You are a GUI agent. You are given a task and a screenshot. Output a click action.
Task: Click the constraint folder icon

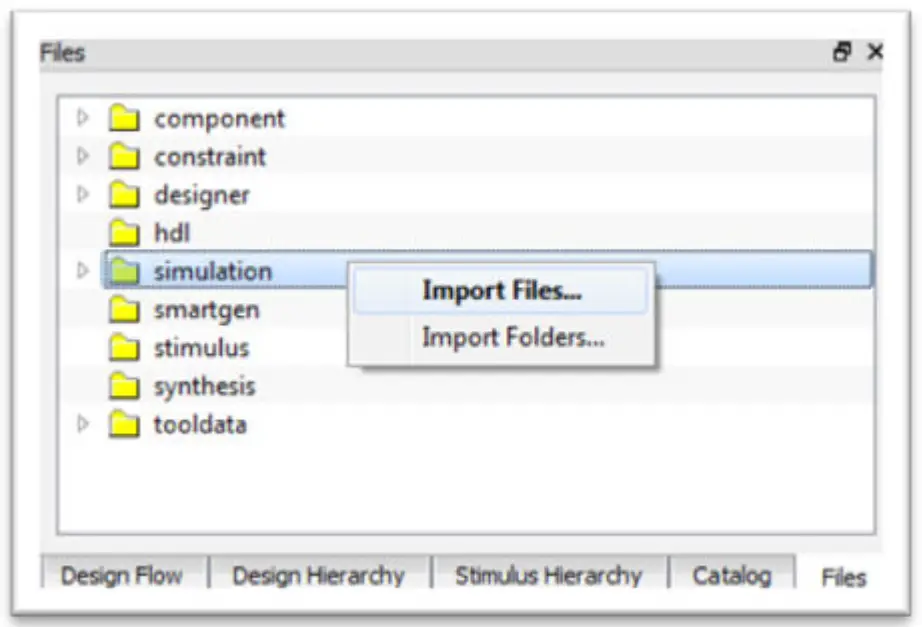(x=125, y=157)
